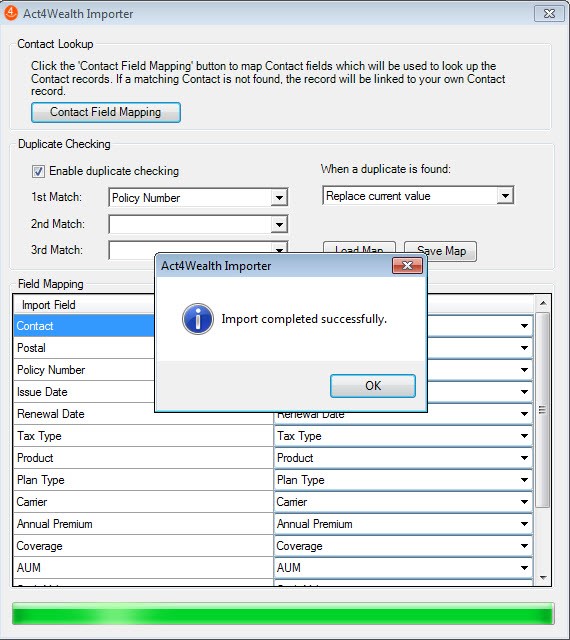The image size is (570, 640).
Task: Select the Product import field
Action: [x=143, y=458]
